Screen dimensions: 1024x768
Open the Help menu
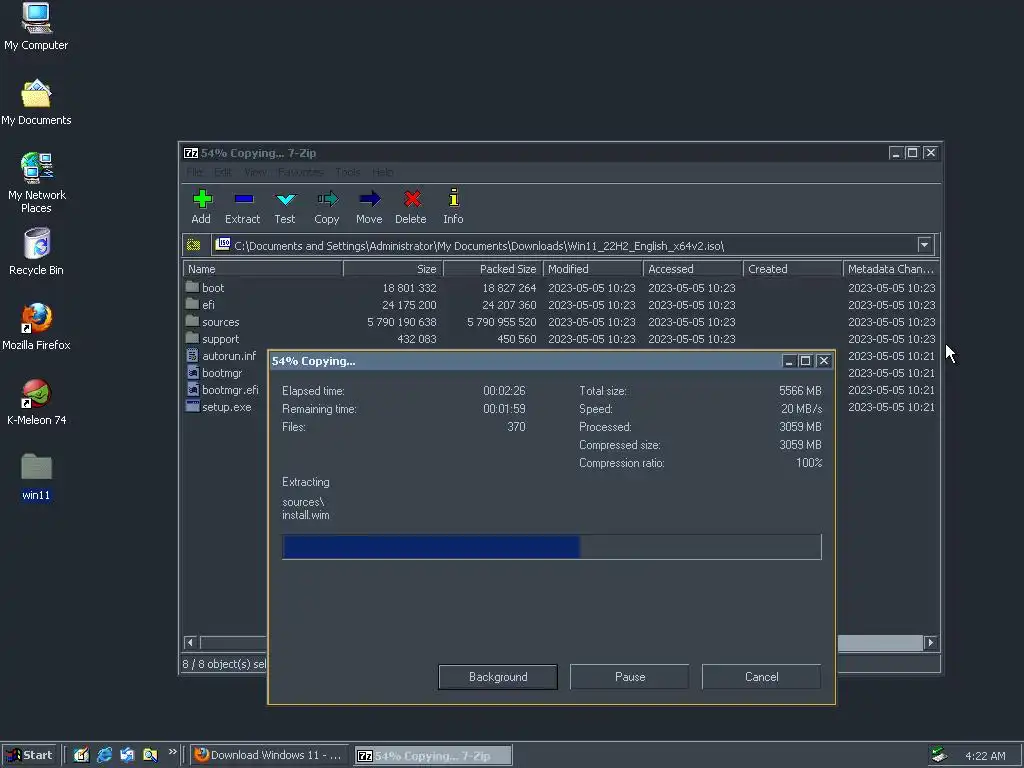[x=383, y=172]
